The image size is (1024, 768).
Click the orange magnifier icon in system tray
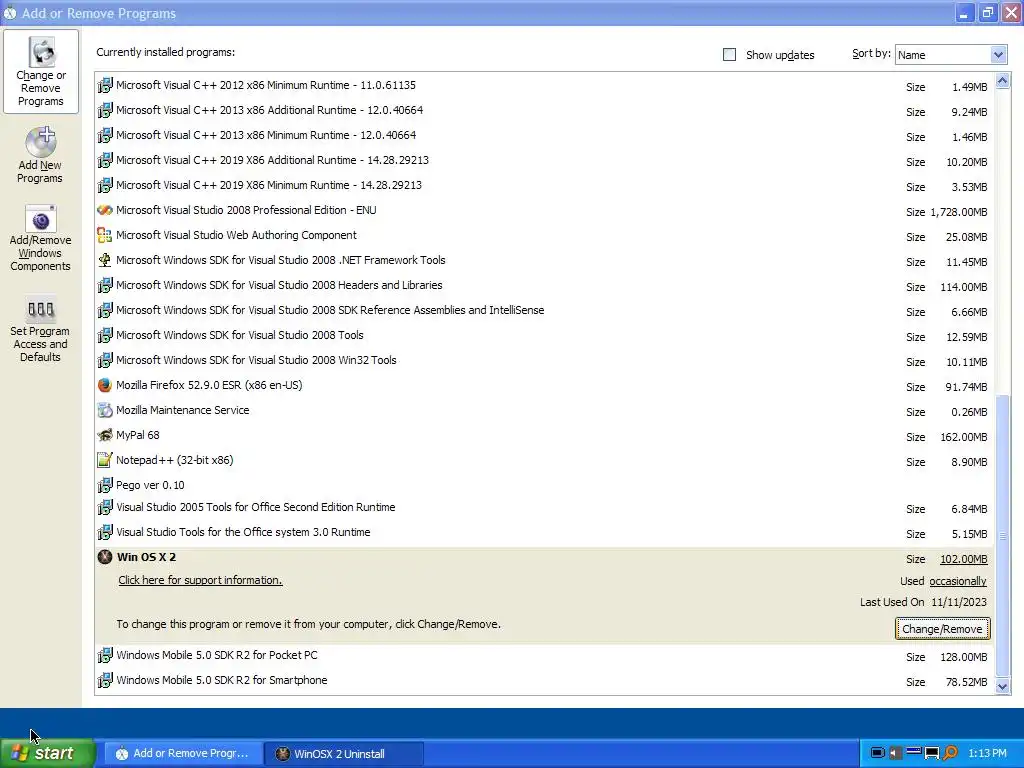pyautogui.click(x=950, y=753)
